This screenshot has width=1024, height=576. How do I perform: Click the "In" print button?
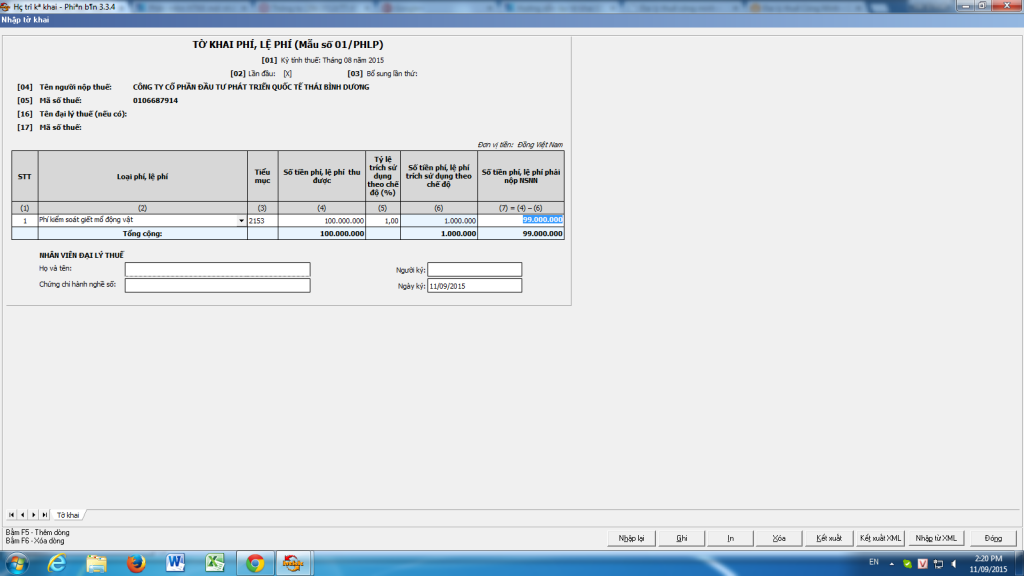pyautogui.click(x=730, y=538)
